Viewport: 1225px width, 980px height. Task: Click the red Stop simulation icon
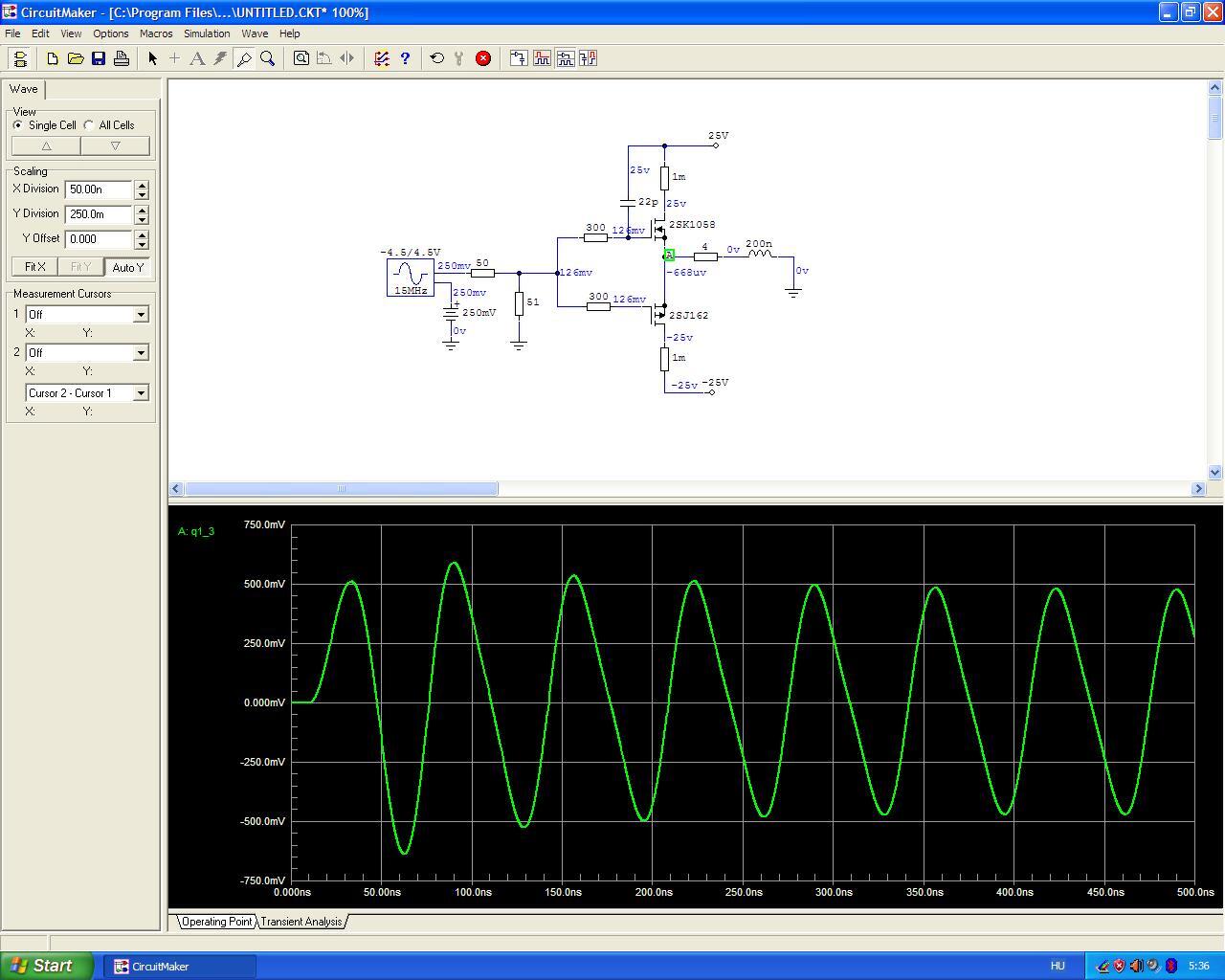pyautogui.click(x=483, y=58)
